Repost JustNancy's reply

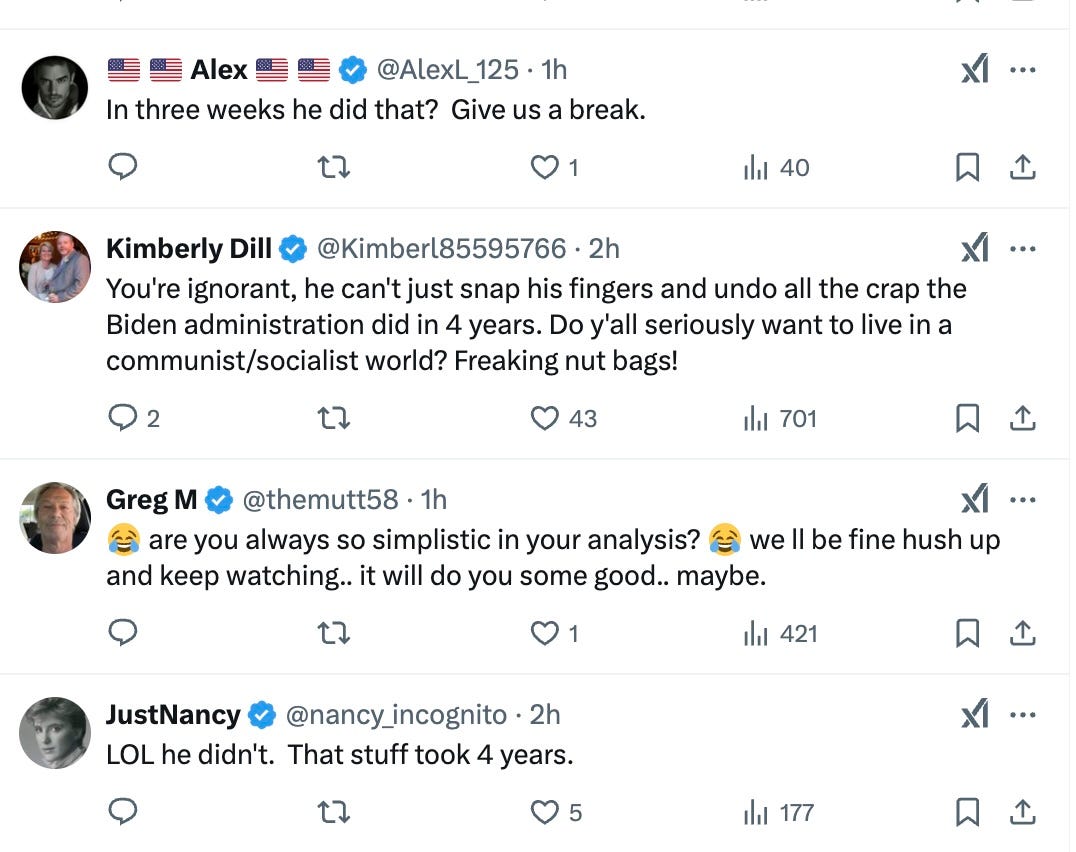333,812
